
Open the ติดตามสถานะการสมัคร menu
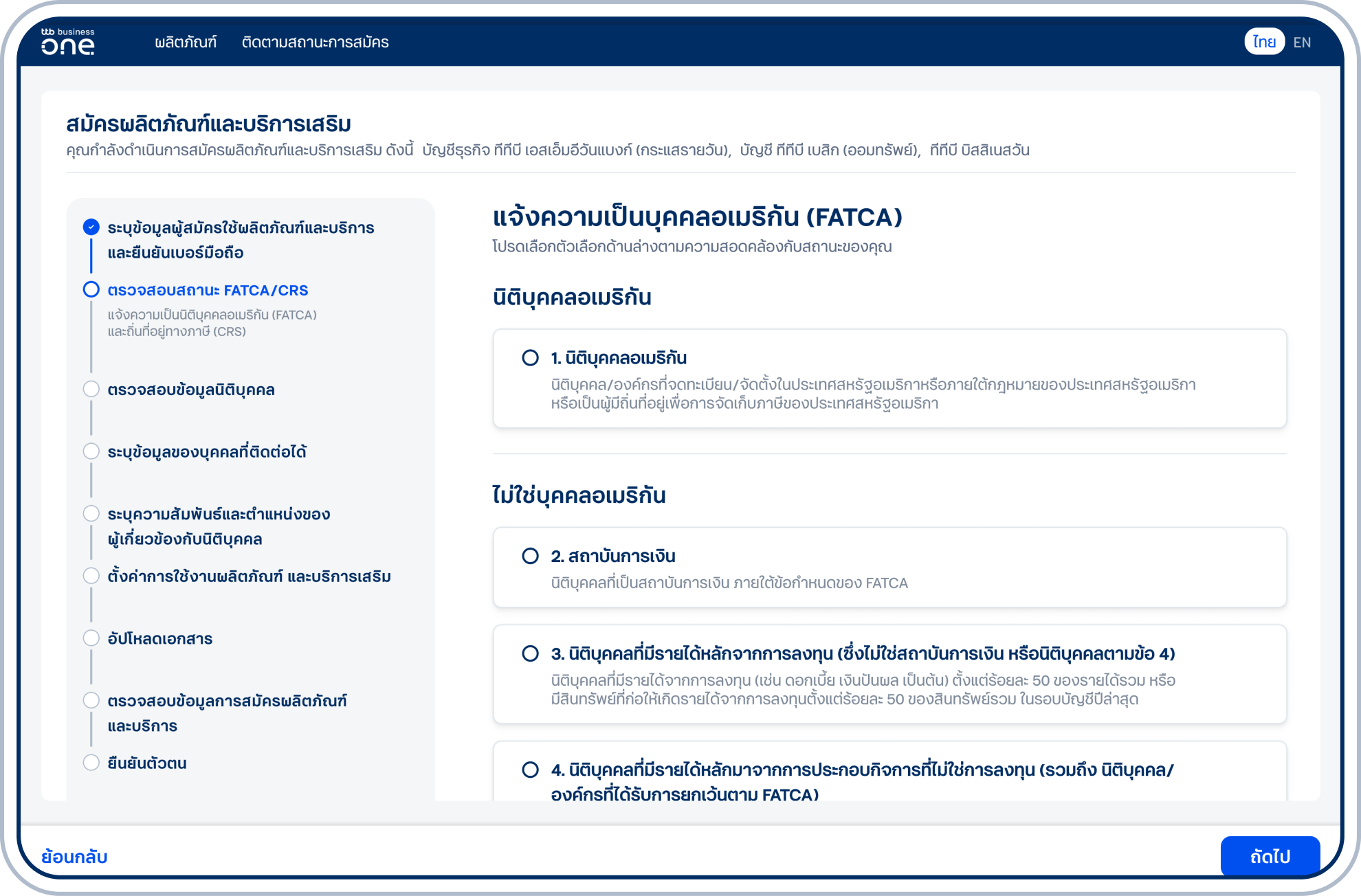pos(315,42)
